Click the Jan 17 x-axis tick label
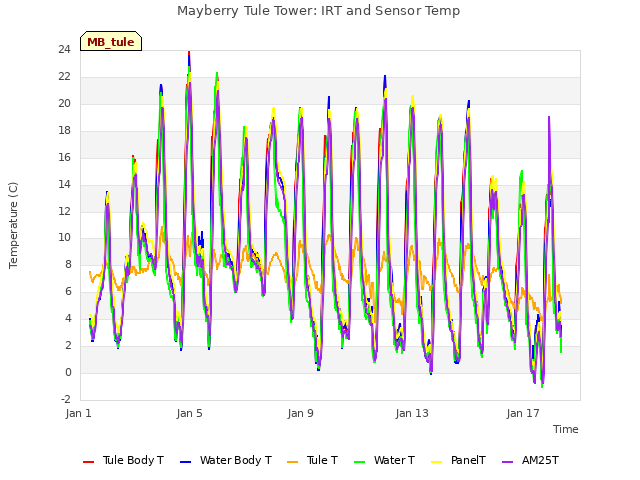 point(523,413)
